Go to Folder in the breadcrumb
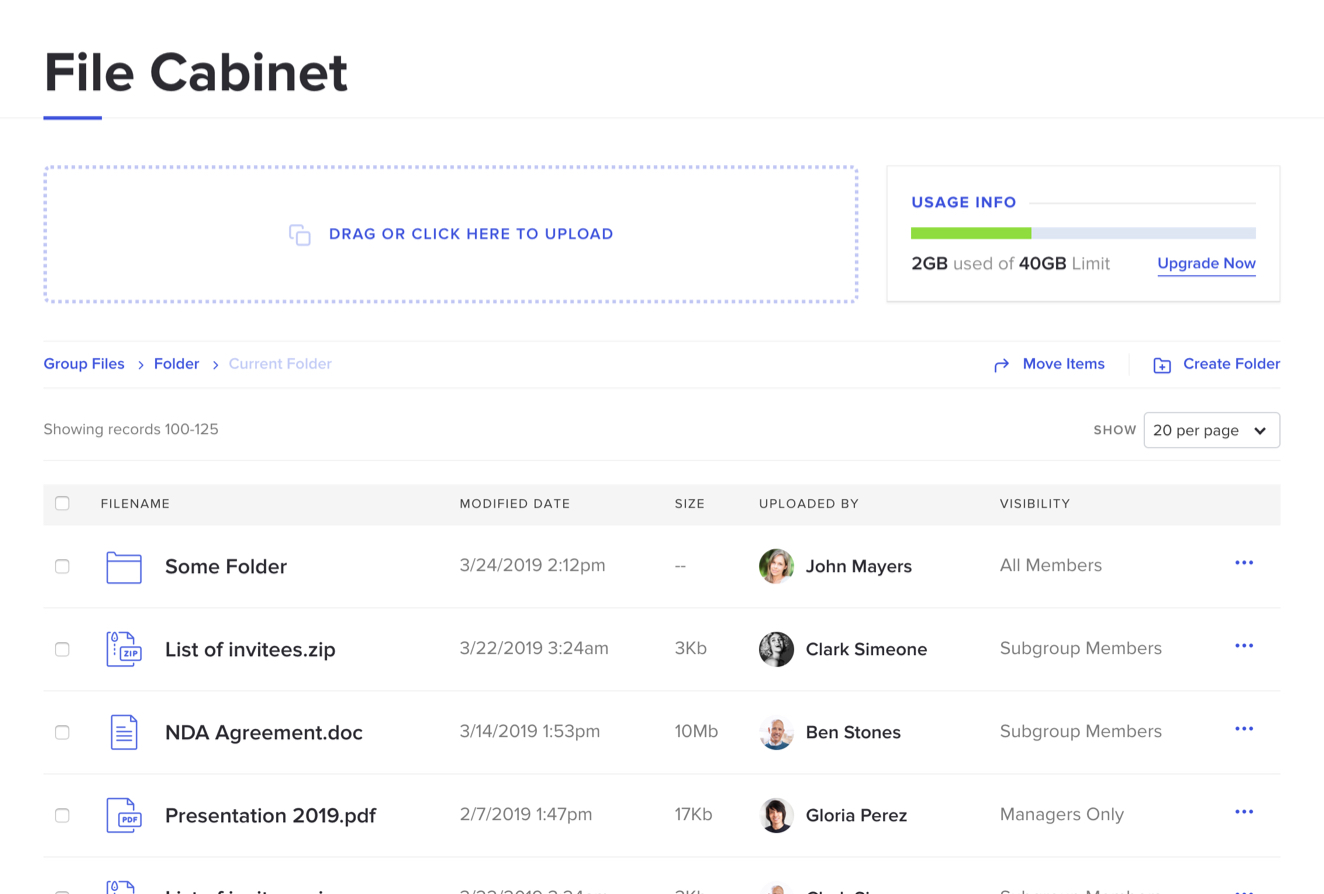Viewport: 1324px width, 894px height. point(176,364)
